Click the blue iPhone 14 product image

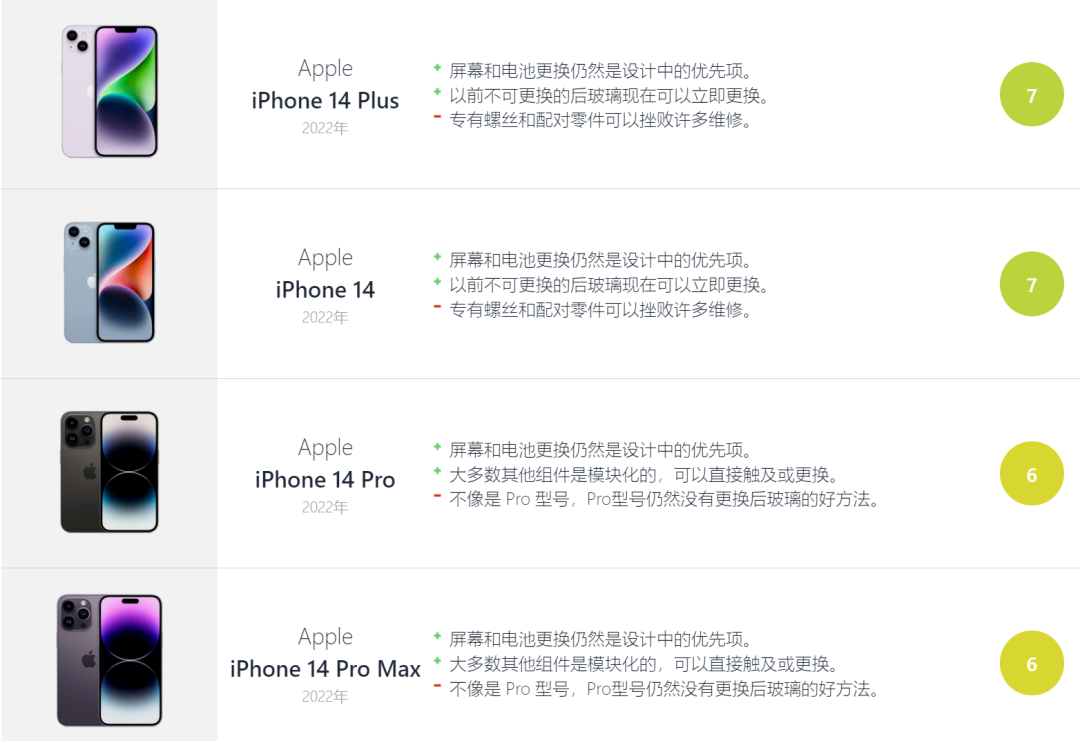click(x=110, y=283)
